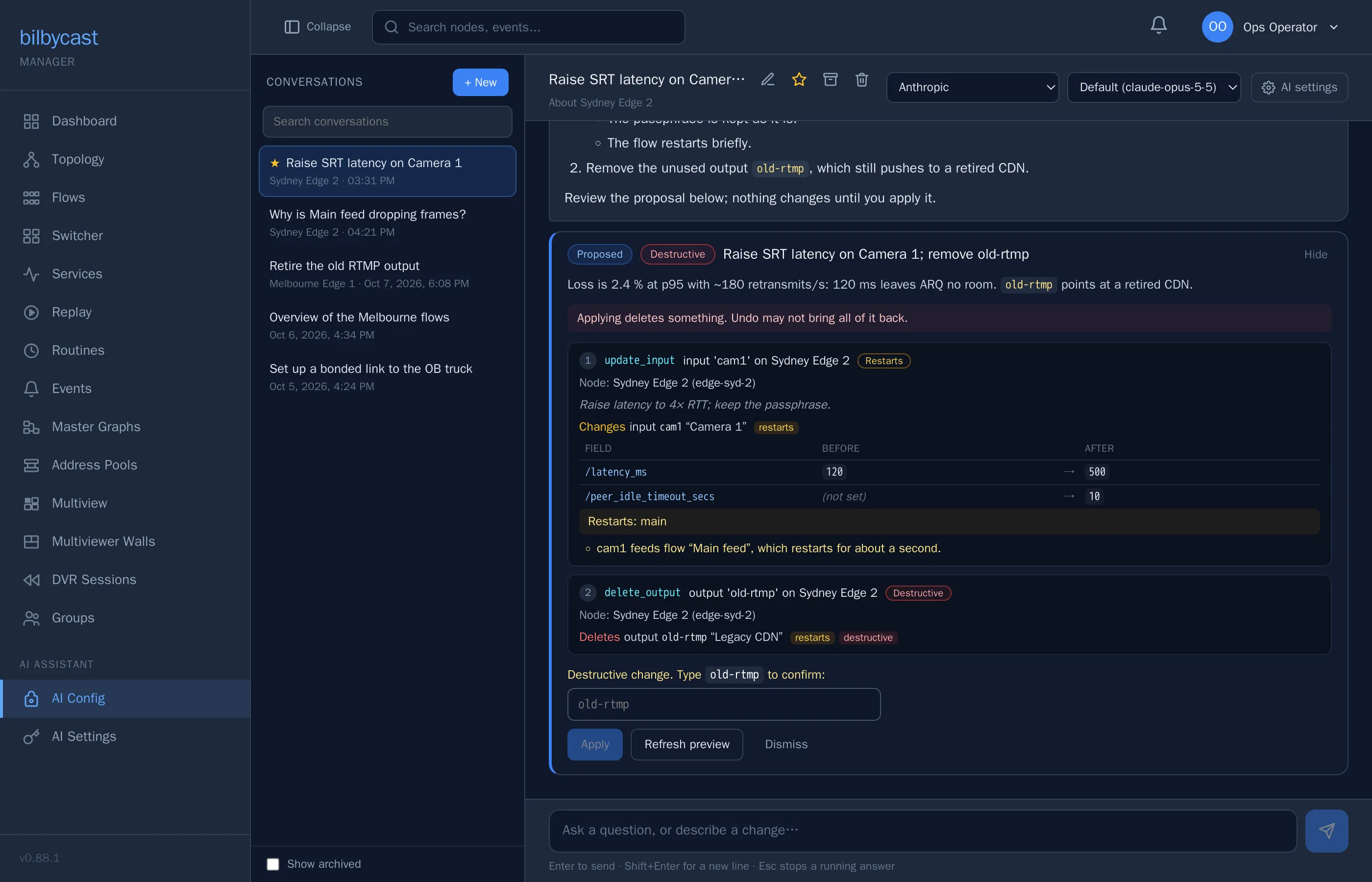Viewport: 1372px width, 882px height.
Task: View Services page
Action: 125,274
